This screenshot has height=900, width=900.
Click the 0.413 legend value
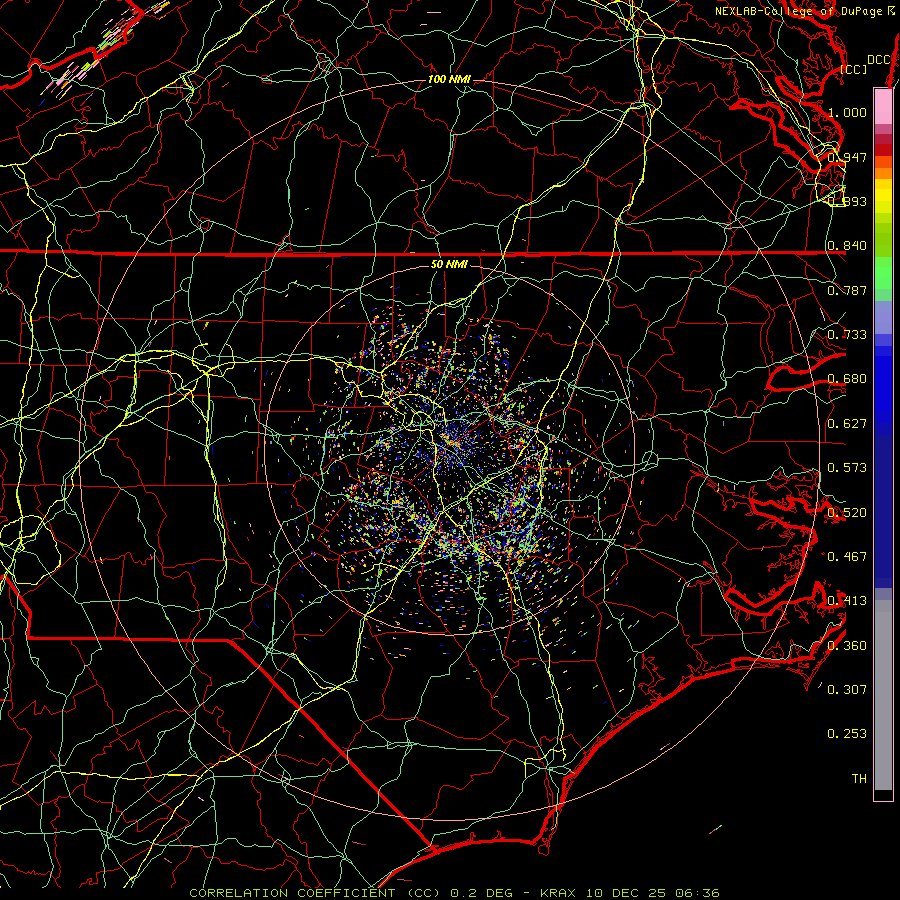(847, 601)
